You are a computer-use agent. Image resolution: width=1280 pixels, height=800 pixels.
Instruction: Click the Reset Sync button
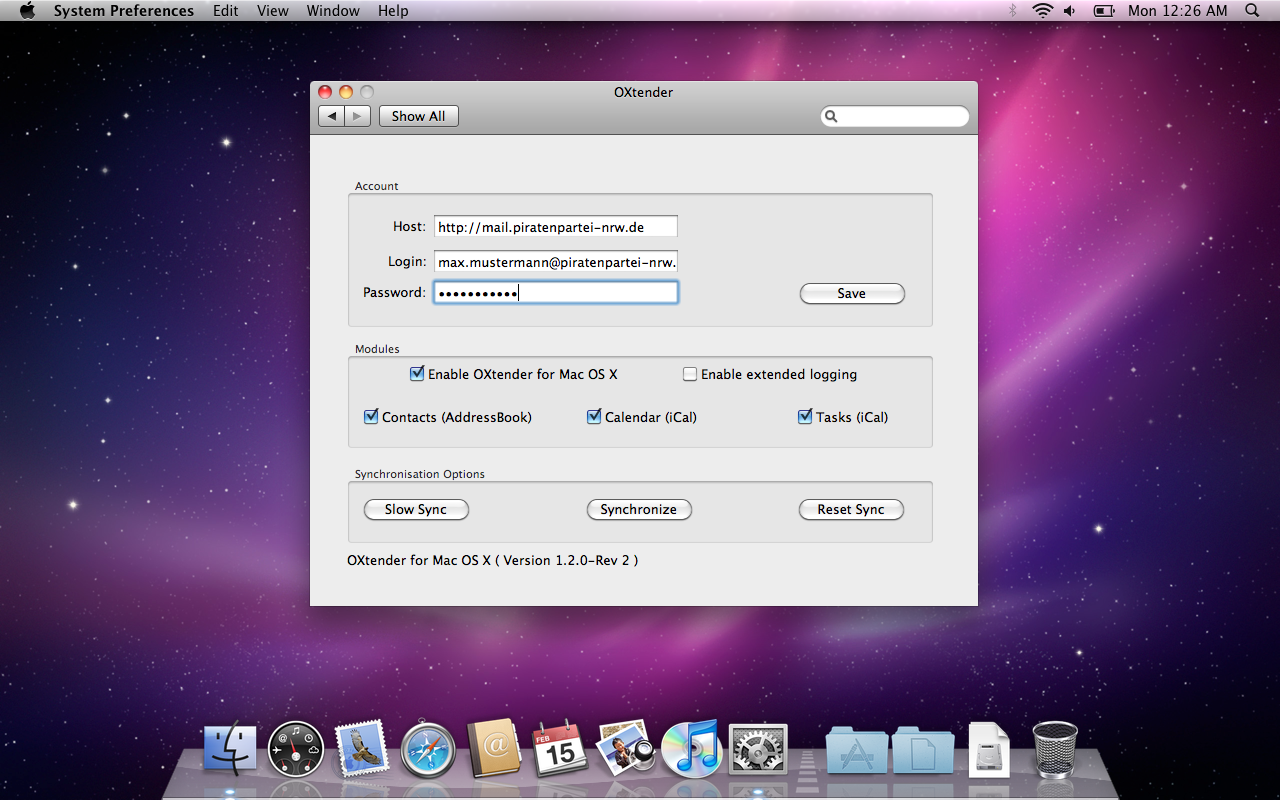(x=850, y=510)
